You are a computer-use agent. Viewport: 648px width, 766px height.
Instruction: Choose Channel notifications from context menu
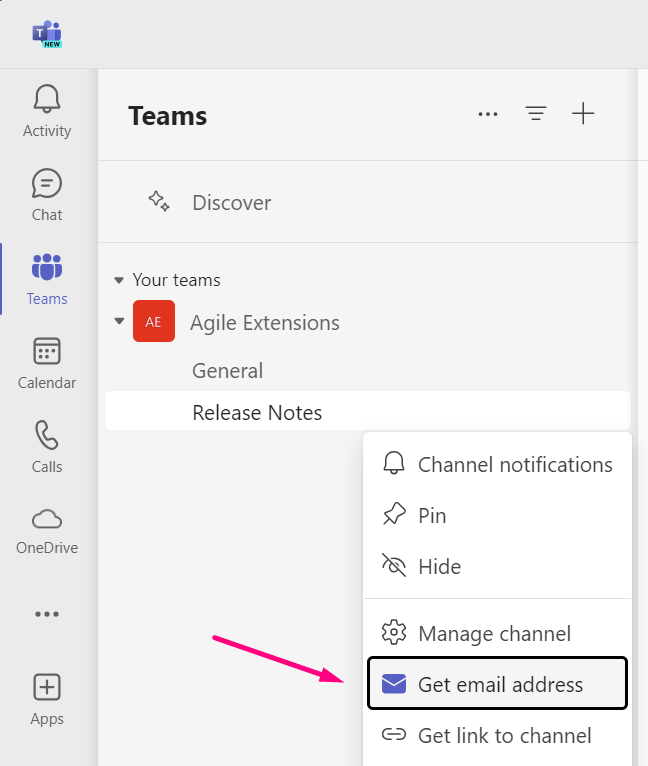pos(497,464)
